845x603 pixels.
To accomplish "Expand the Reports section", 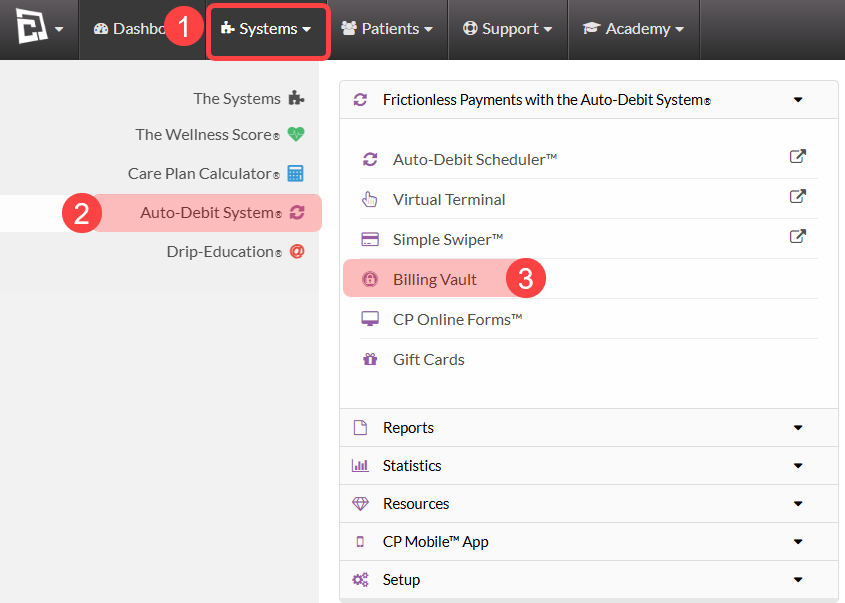I will (x=588, y=427).
